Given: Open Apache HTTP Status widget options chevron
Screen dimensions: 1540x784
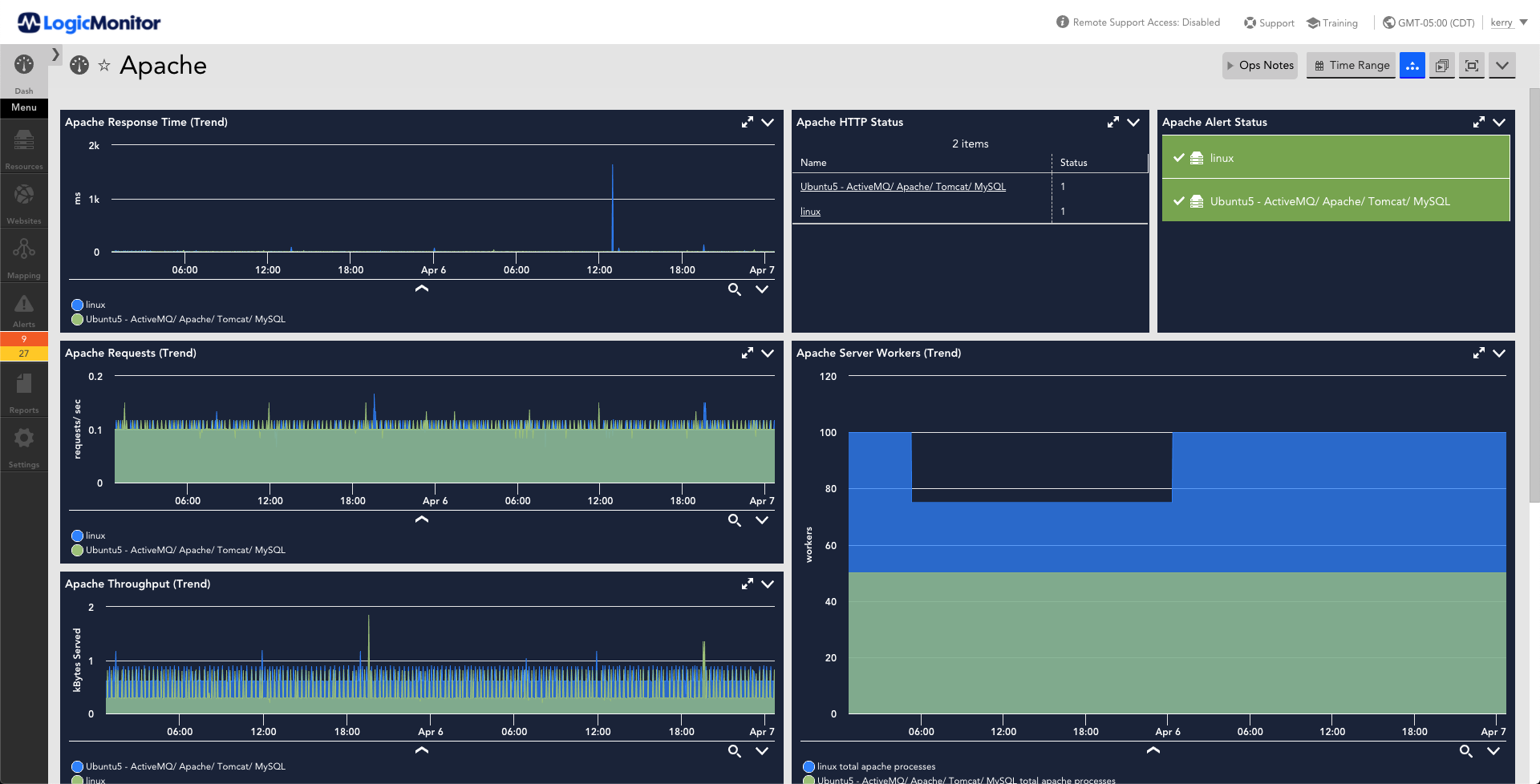Looking at the screenshot, I should point(1133,123).
